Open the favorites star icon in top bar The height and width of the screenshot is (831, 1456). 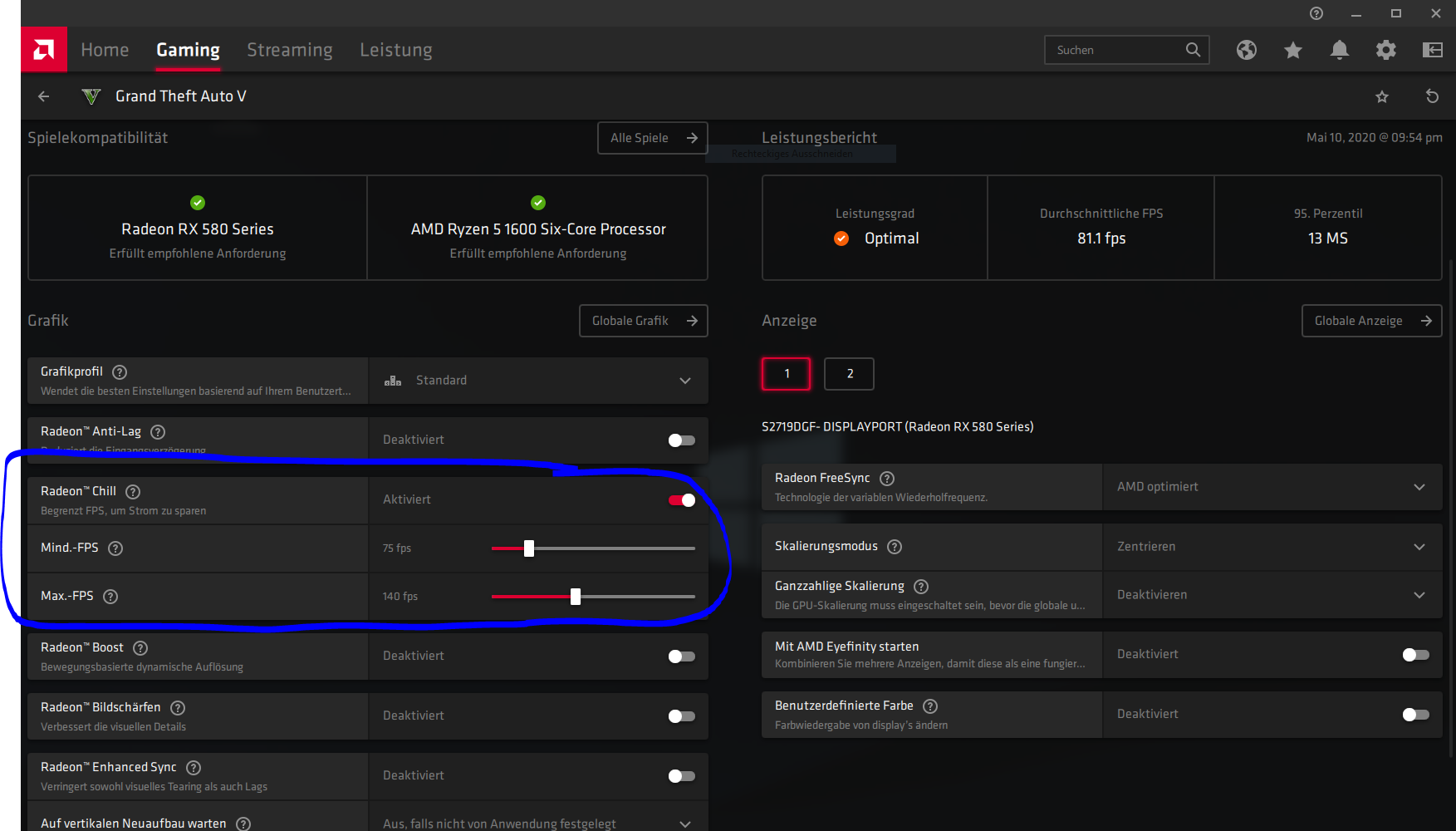(1293, 50)
